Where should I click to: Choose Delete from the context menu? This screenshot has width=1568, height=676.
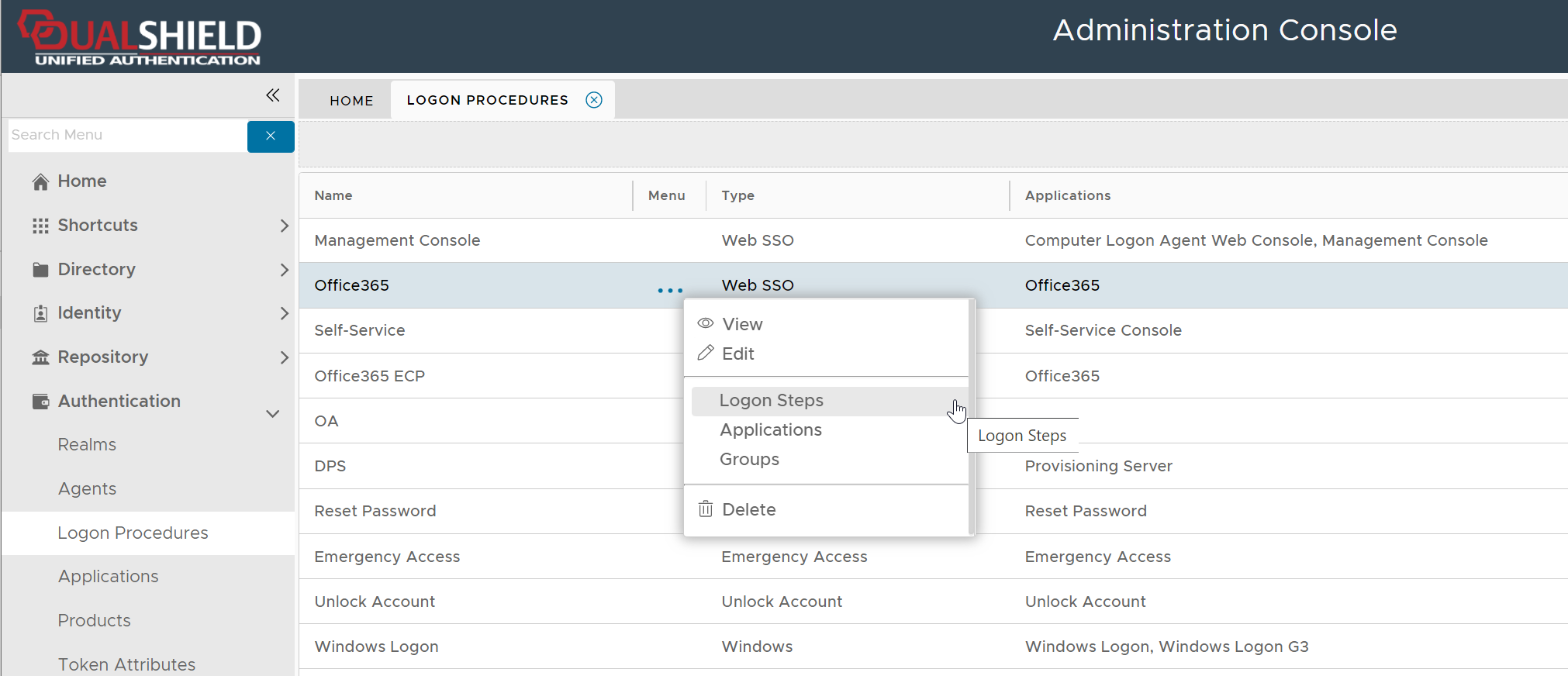[748, 510]
